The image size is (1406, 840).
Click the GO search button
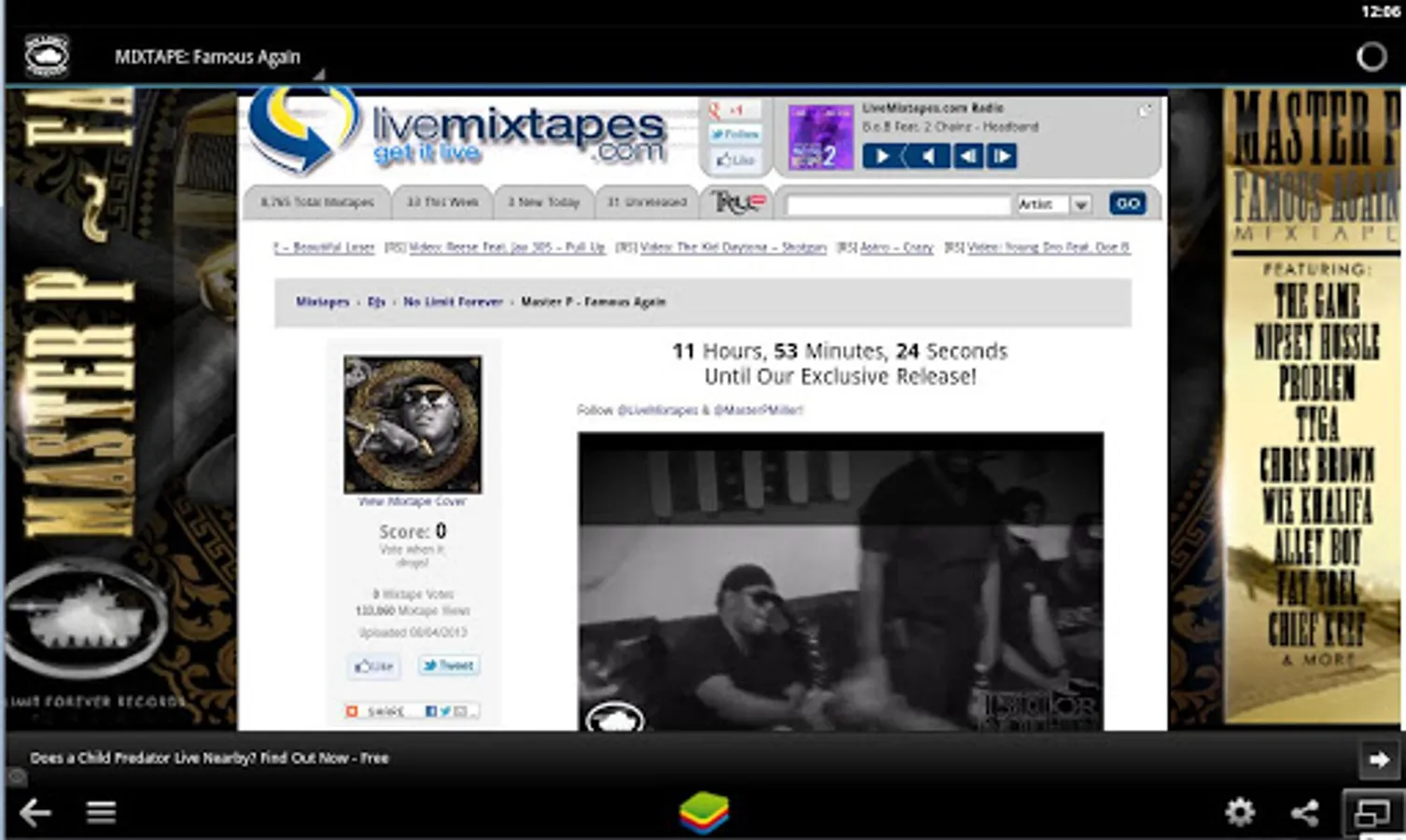tap(1128, 203)
